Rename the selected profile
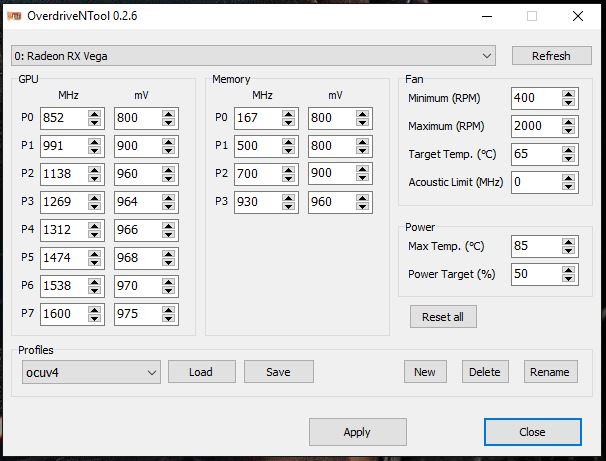The height and width of the screenshot is (461, 606). [550, 372]
